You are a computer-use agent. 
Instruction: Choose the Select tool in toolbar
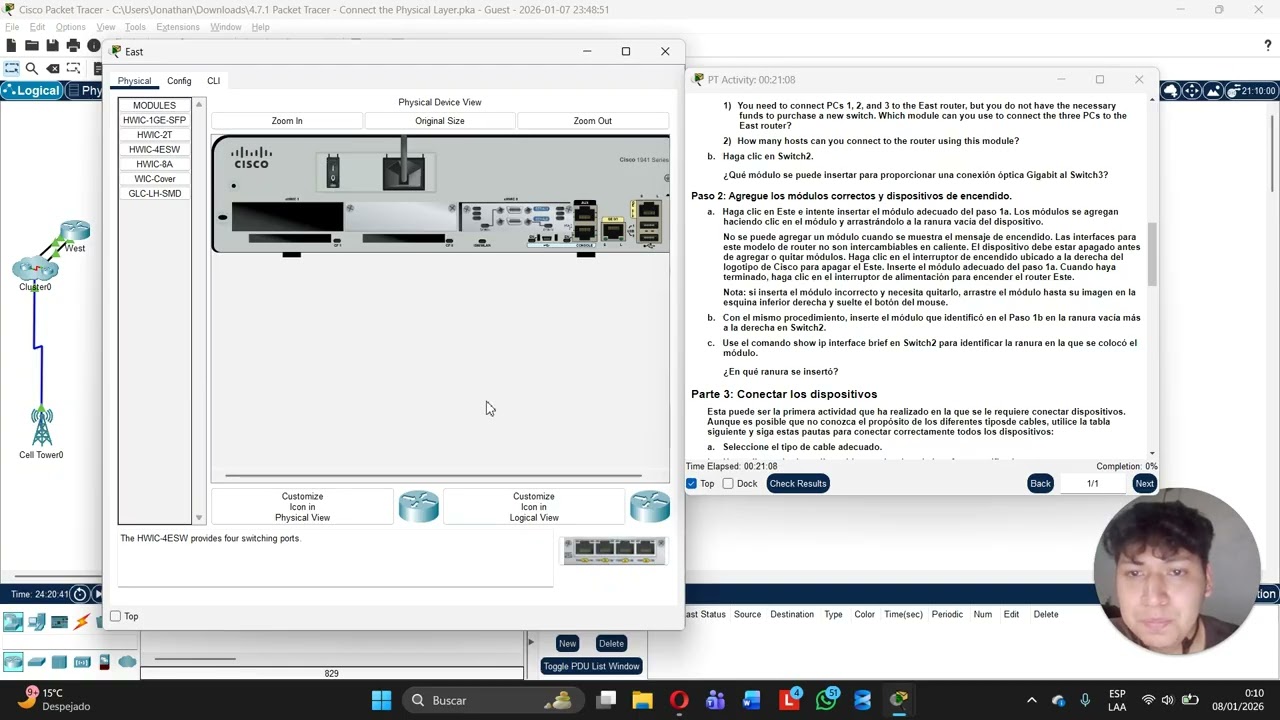11,68
